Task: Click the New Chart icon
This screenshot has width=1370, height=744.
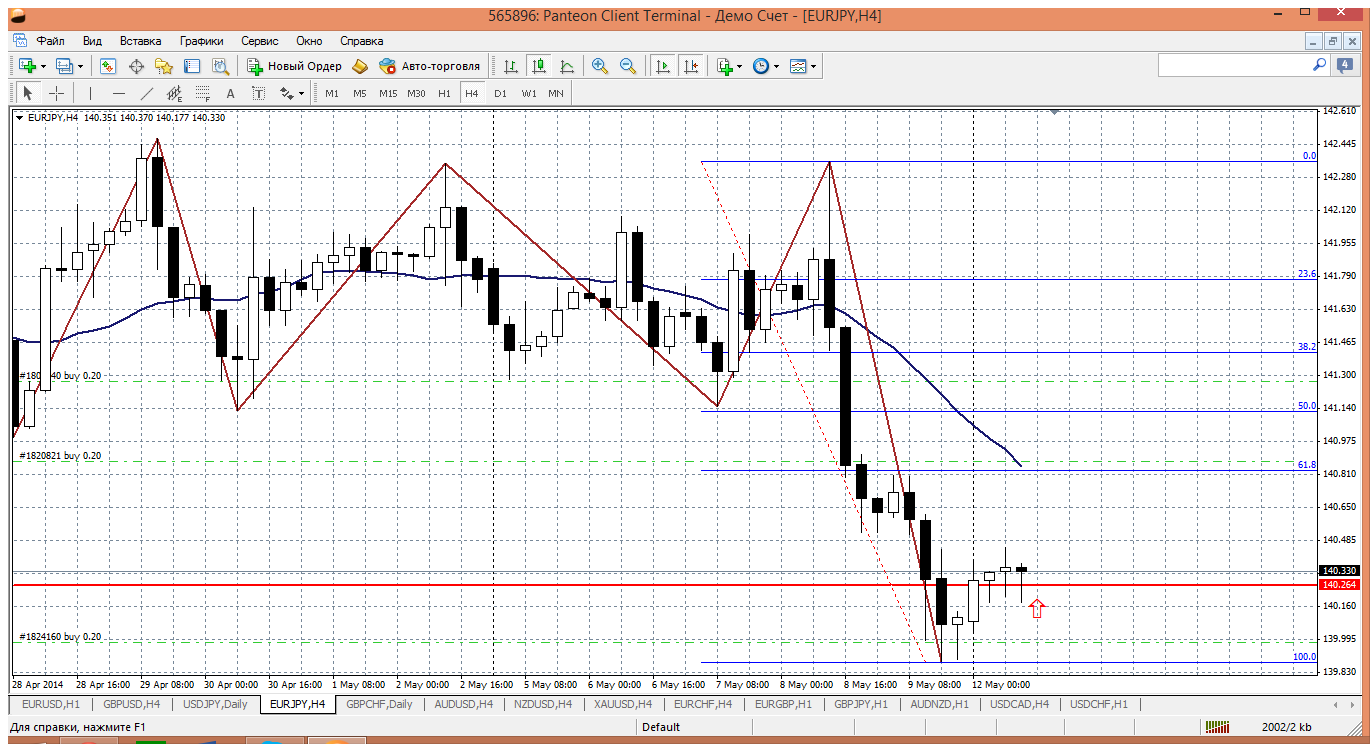Action: (x=27, y=66)
